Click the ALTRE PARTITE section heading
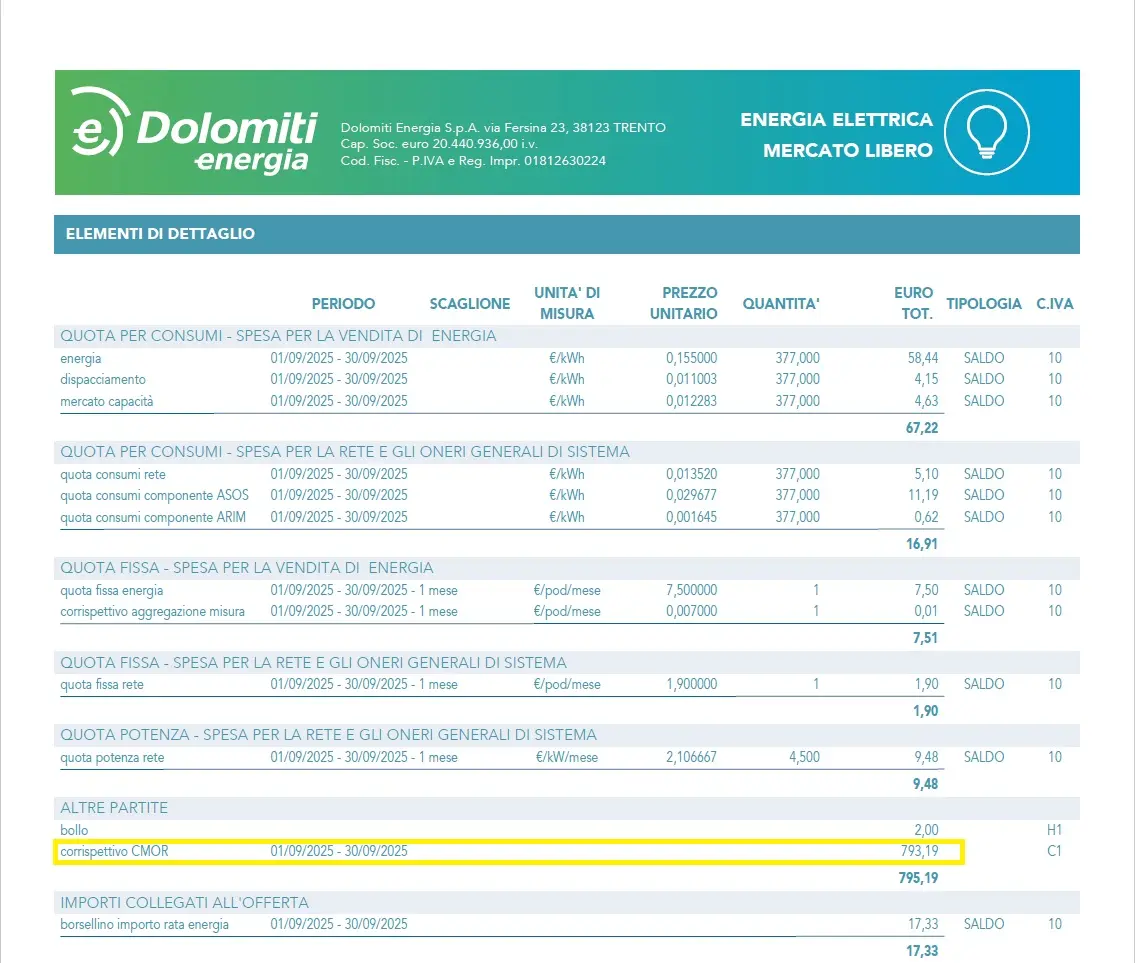This screenshot has width=1135, height=963. [114, 807]
